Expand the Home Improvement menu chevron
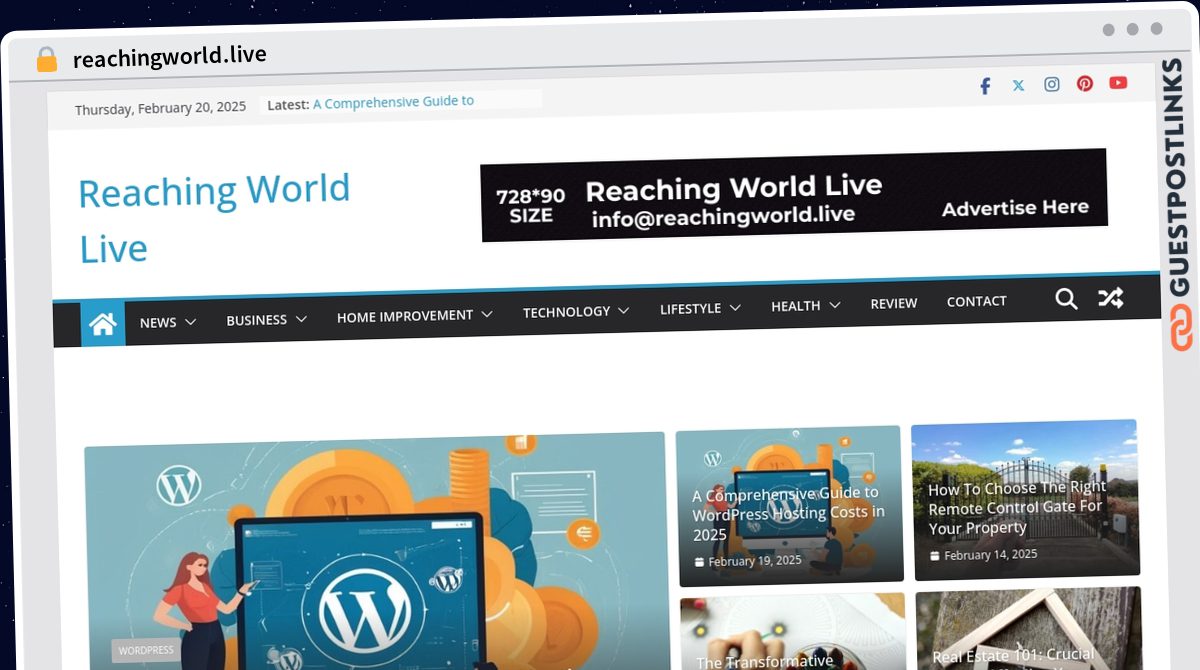 (x=487, y=314)
